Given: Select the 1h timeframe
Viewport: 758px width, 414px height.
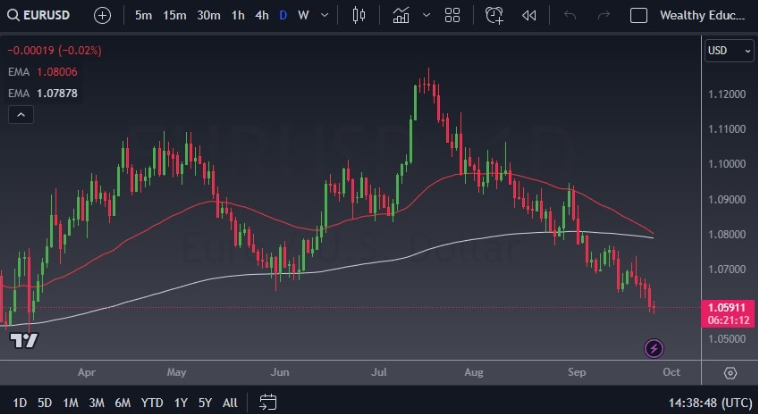Looking at the screenshot, I should (x=238, y=15).
